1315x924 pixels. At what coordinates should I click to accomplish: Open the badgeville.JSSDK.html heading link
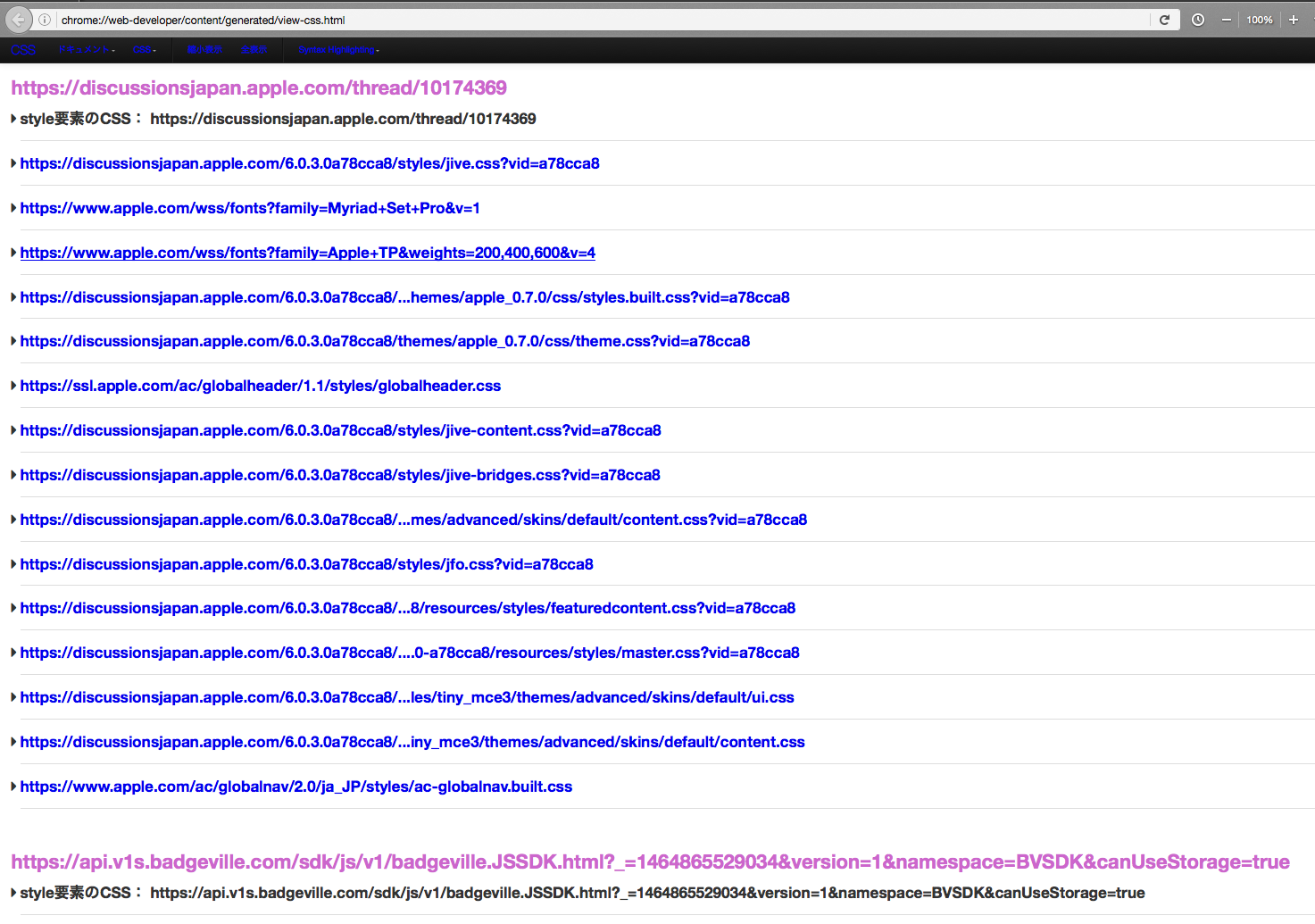(x=650, y=862)
